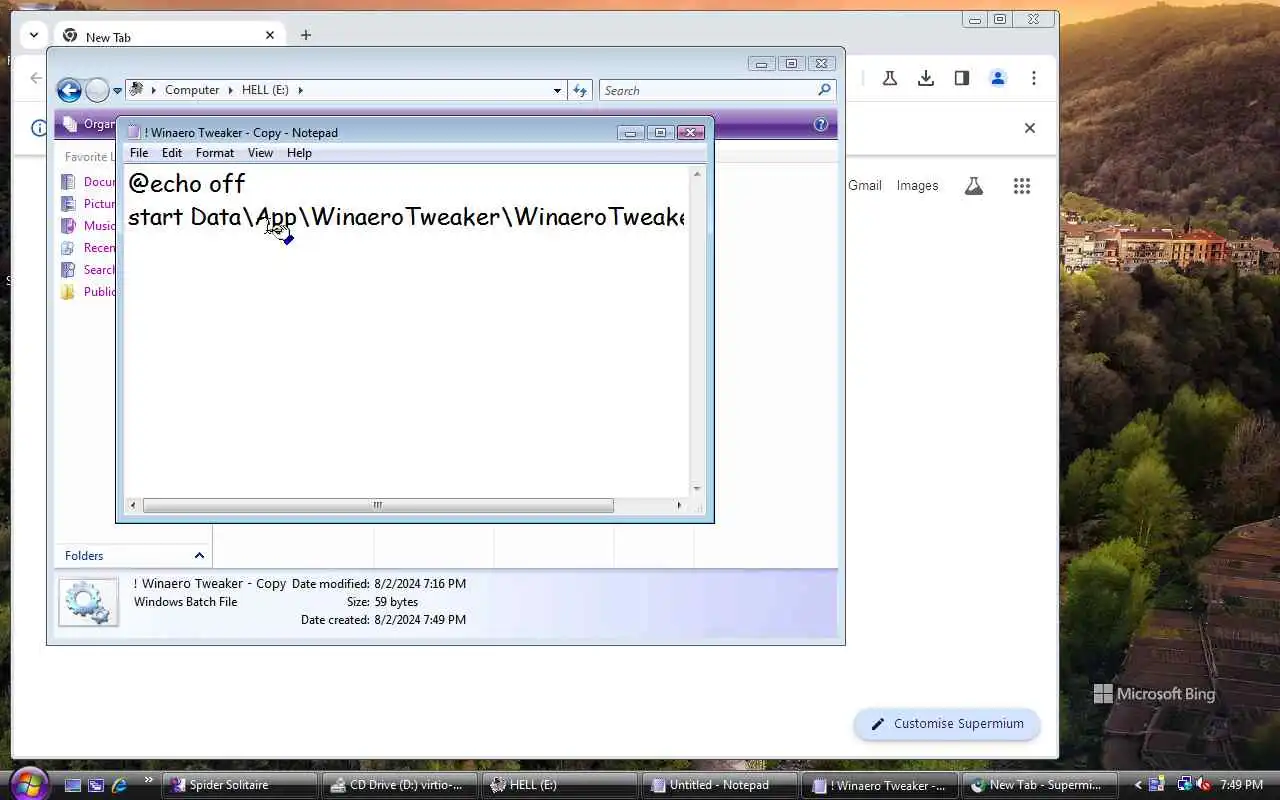This screenshot has width=1280, height=800.
Task: Show hidden system tray icons arrow
Action: pos(1137,785)
